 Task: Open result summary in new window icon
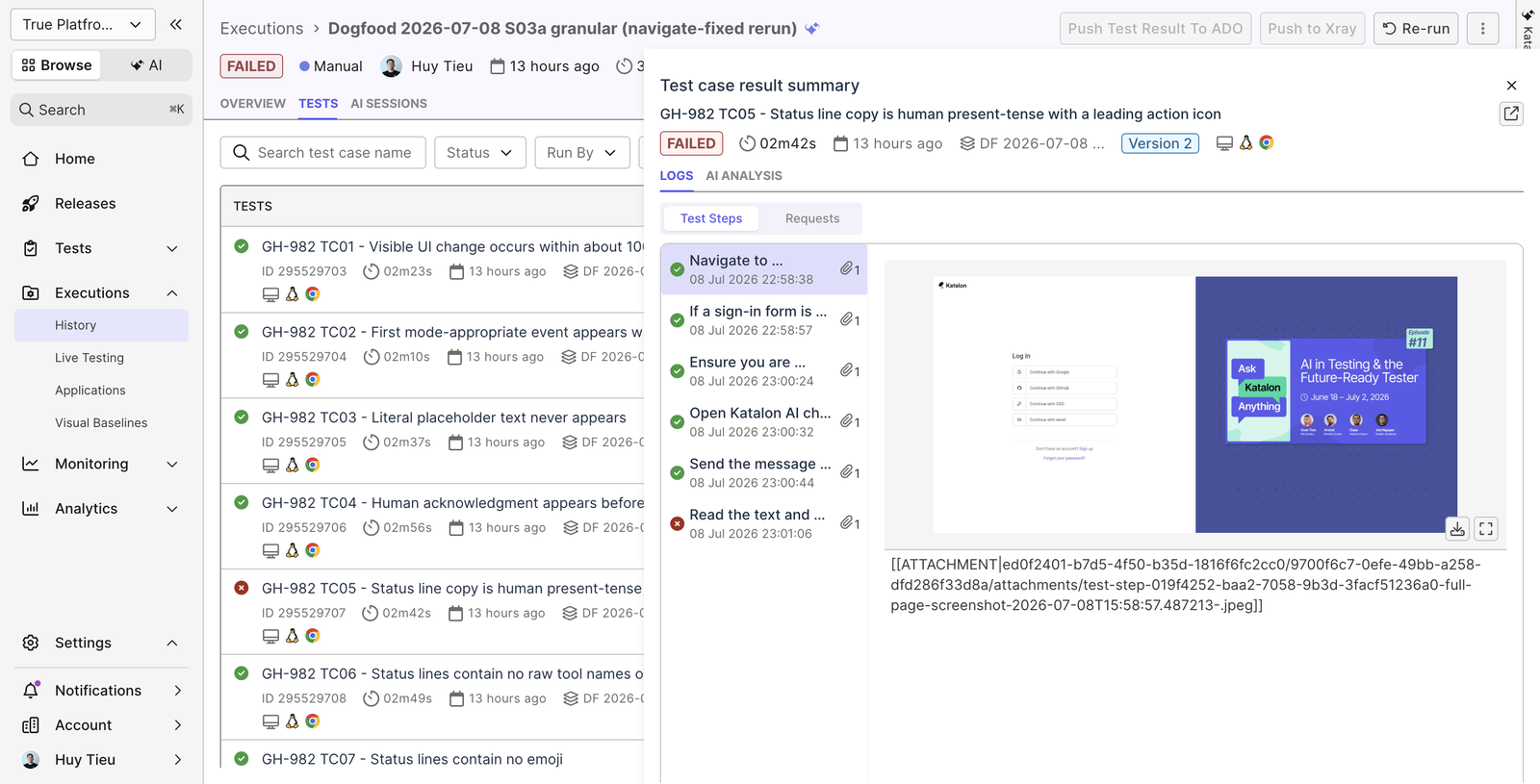tap(1511, 114)
